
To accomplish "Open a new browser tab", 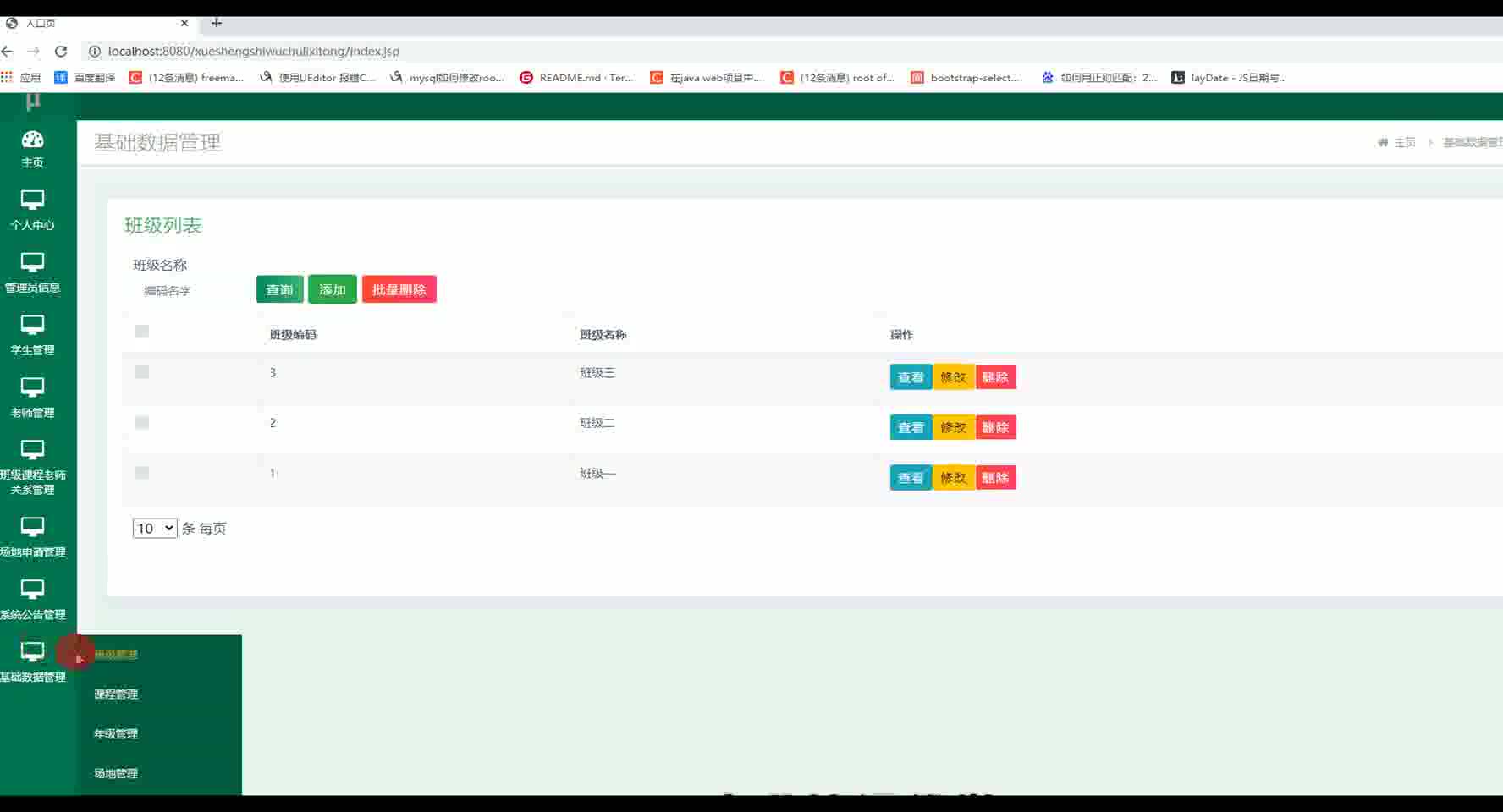I will 217,23.
